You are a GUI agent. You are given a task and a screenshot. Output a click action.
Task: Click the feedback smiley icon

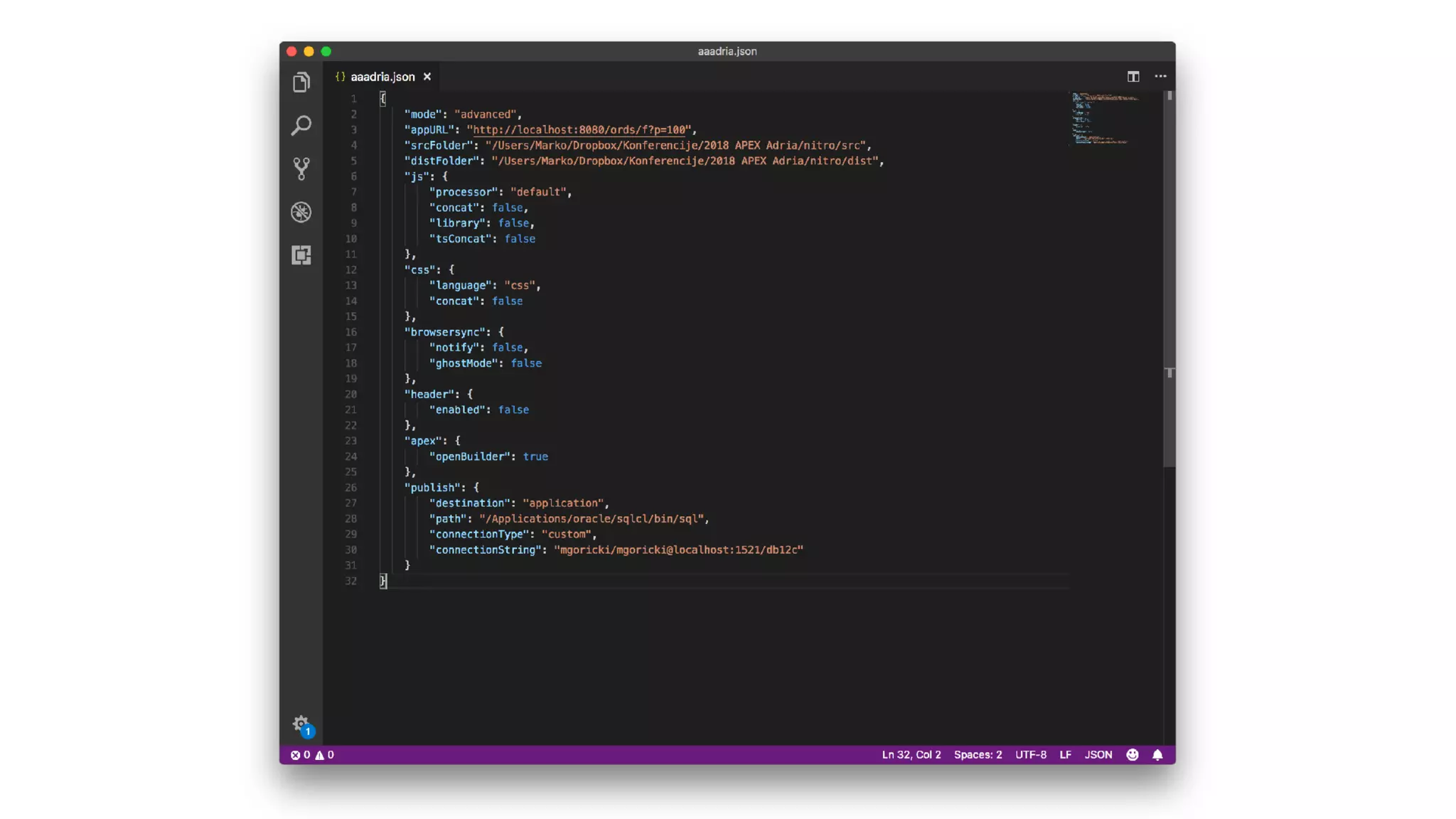click(1133, 754)
